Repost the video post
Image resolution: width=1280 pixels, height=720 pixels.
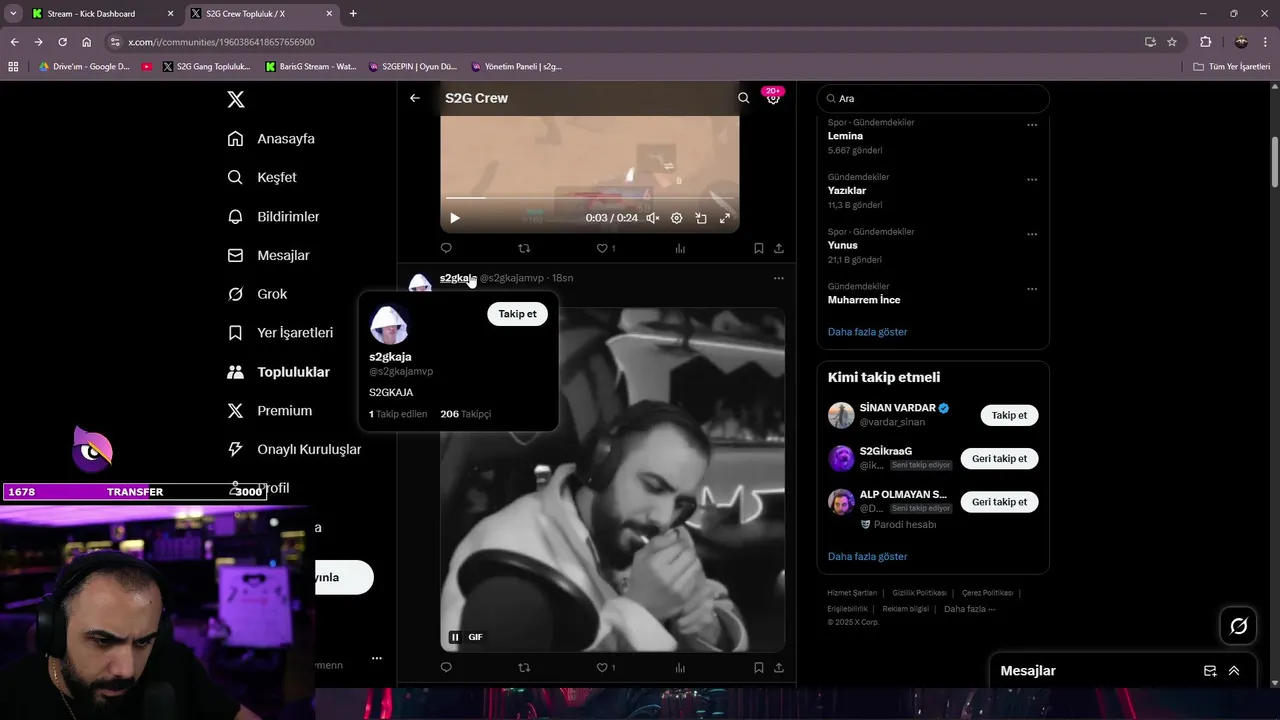pos(524,248)
